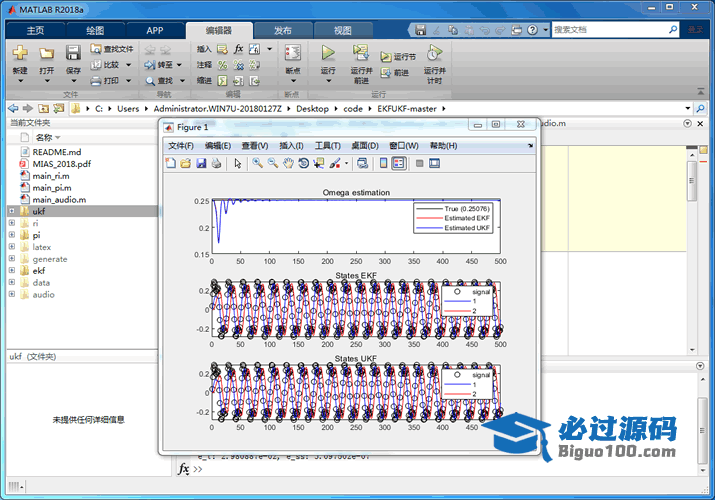Toggle Insert Legend in Figure 1 toolbar
The height and width of the screenshot is (500, 715).
click(x=399, y=163)
